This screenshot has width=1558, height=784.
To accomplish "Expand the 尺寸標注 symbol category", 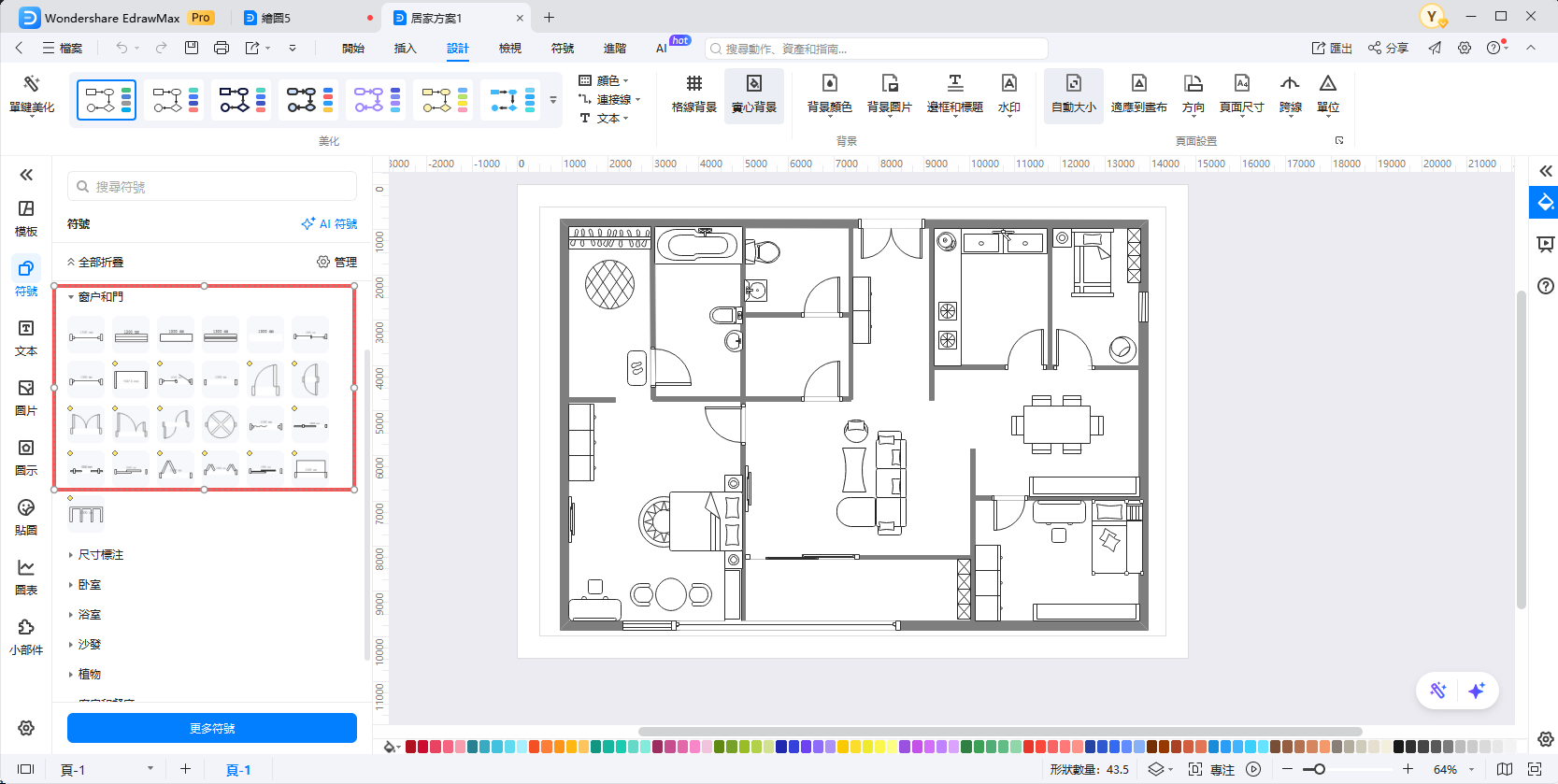I will (101, 555).
